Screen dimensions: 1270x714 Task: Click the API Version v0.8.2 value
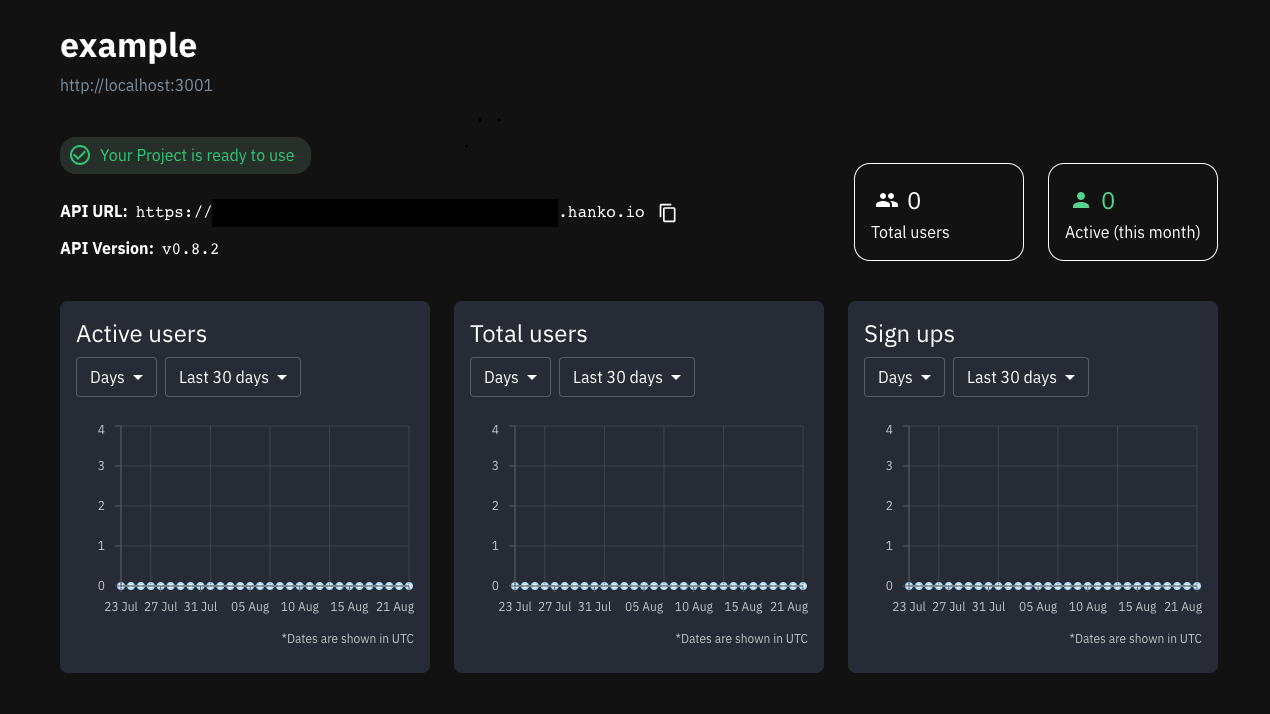point(190,249)
